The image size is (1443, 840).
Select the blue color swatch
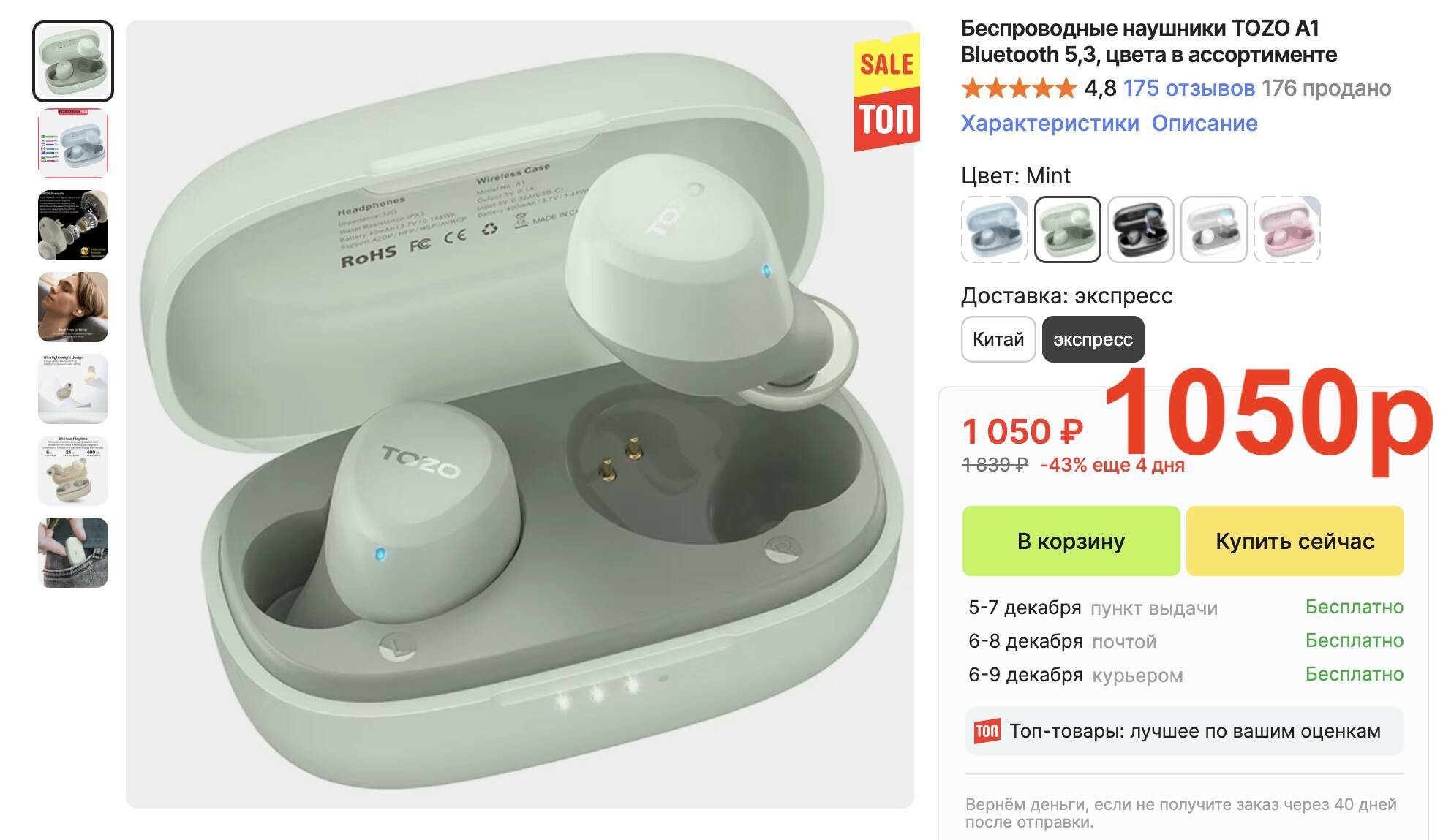994,230
